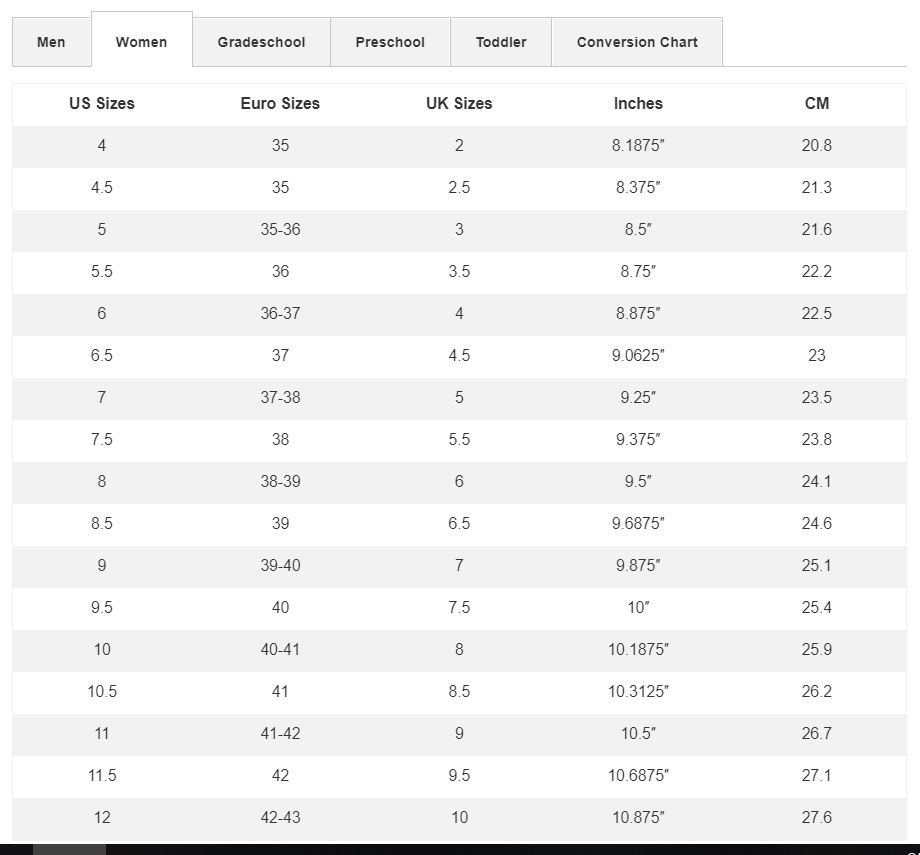Switch to the Men tab
The image size is (920, 855).
(51, 42)
